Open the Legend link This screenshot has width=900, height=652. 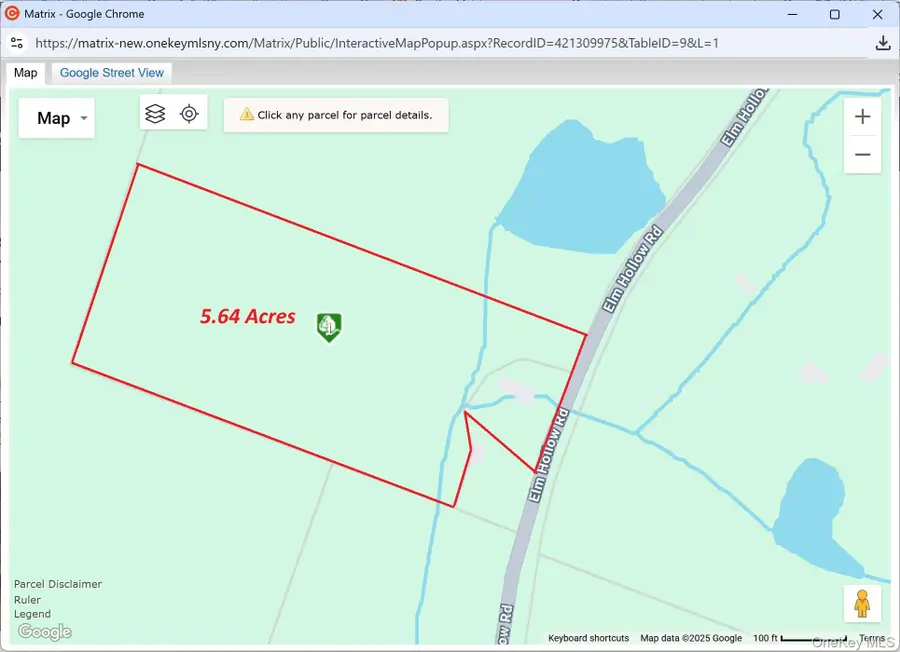click(x=32, y=614)
